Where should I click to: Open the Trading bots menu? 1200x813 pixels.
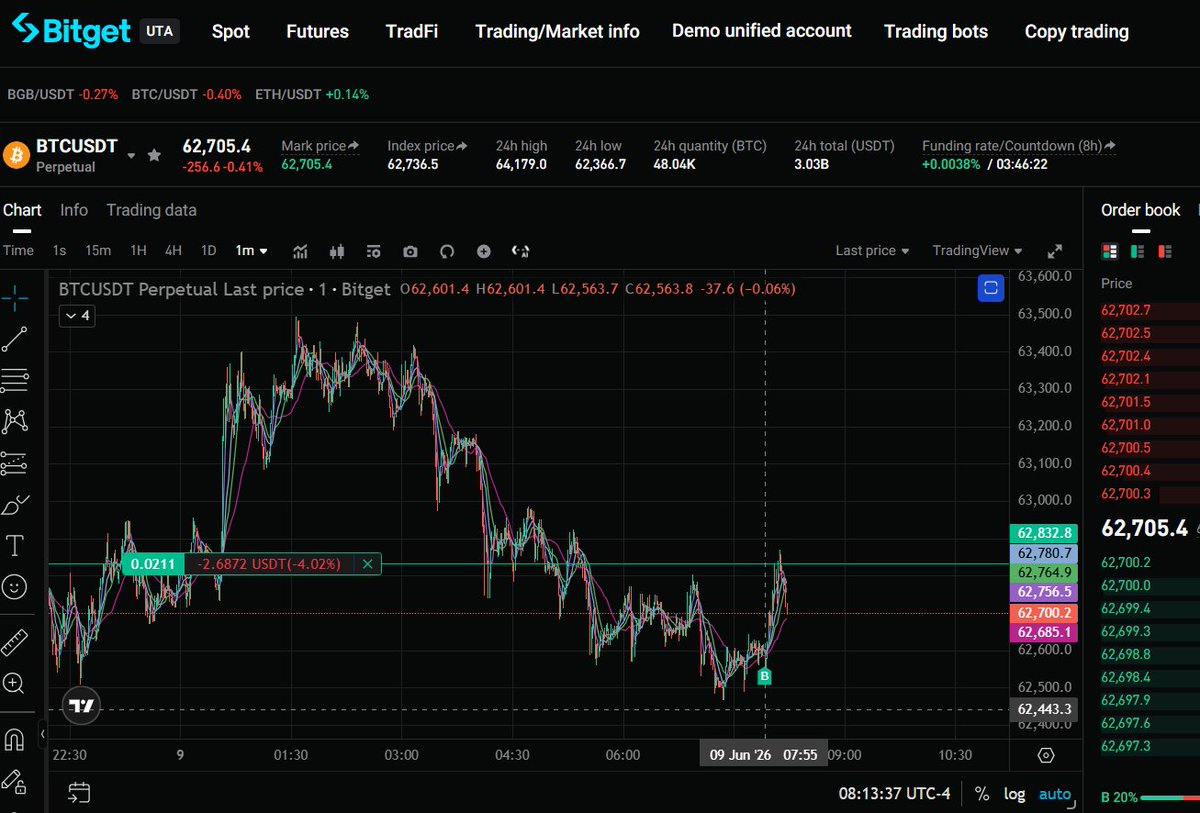click(936, 31)
